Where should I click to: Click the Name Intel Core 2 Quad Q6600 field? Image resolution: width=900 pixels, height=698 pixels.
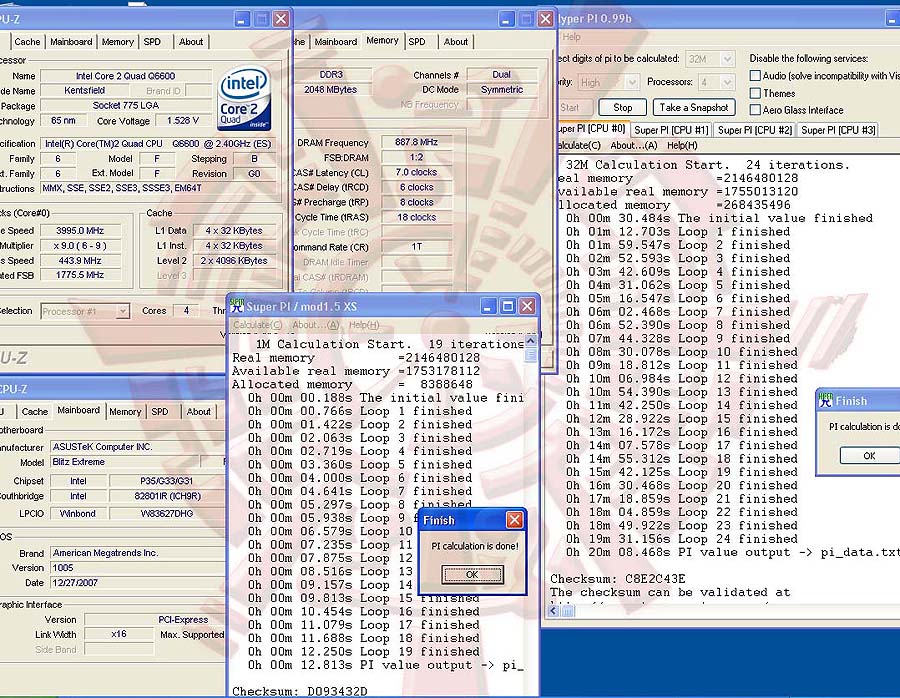pos(126,76)
